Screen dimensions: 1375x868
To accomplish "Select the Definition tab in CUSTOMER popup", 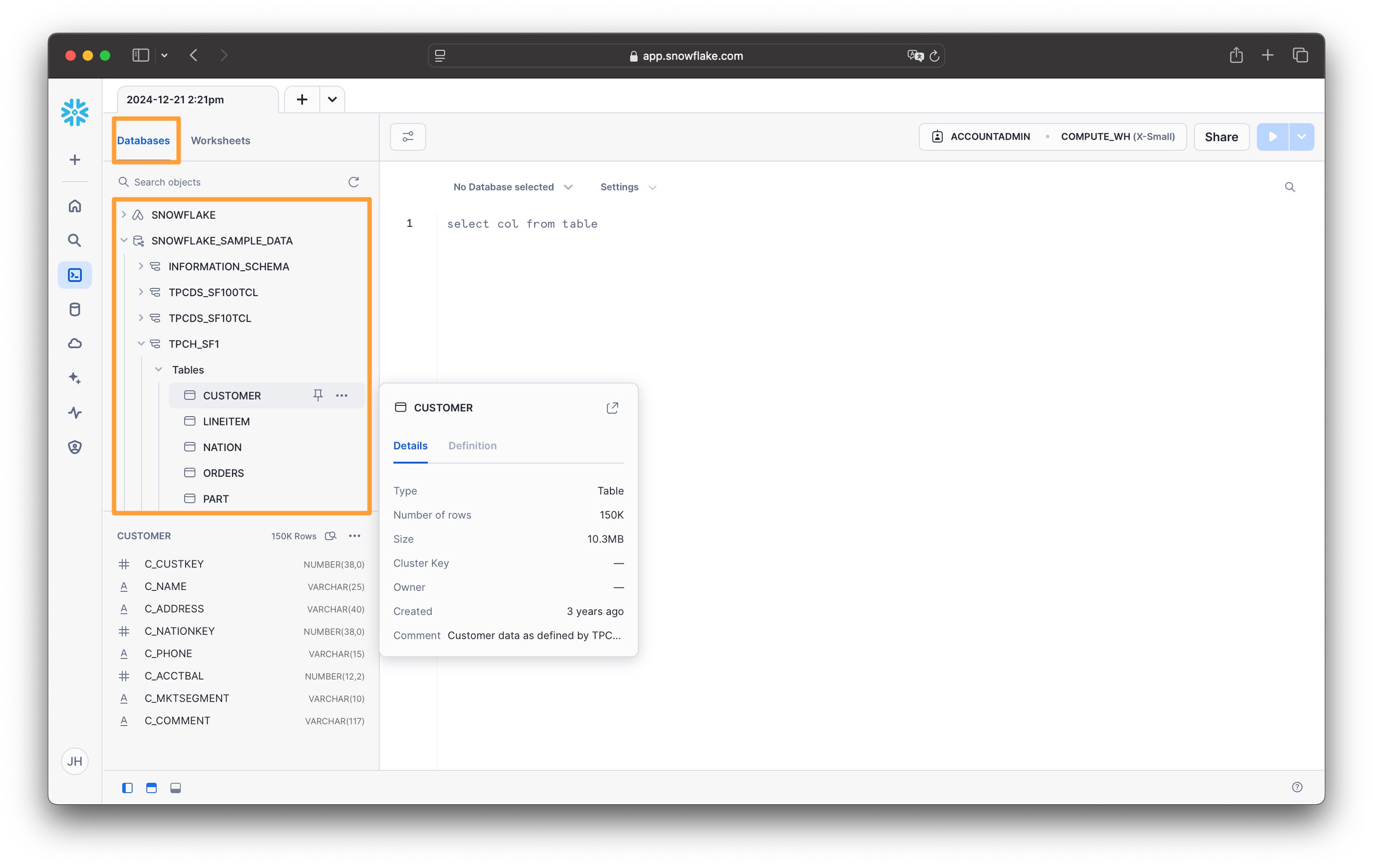I will pos(472,446).
